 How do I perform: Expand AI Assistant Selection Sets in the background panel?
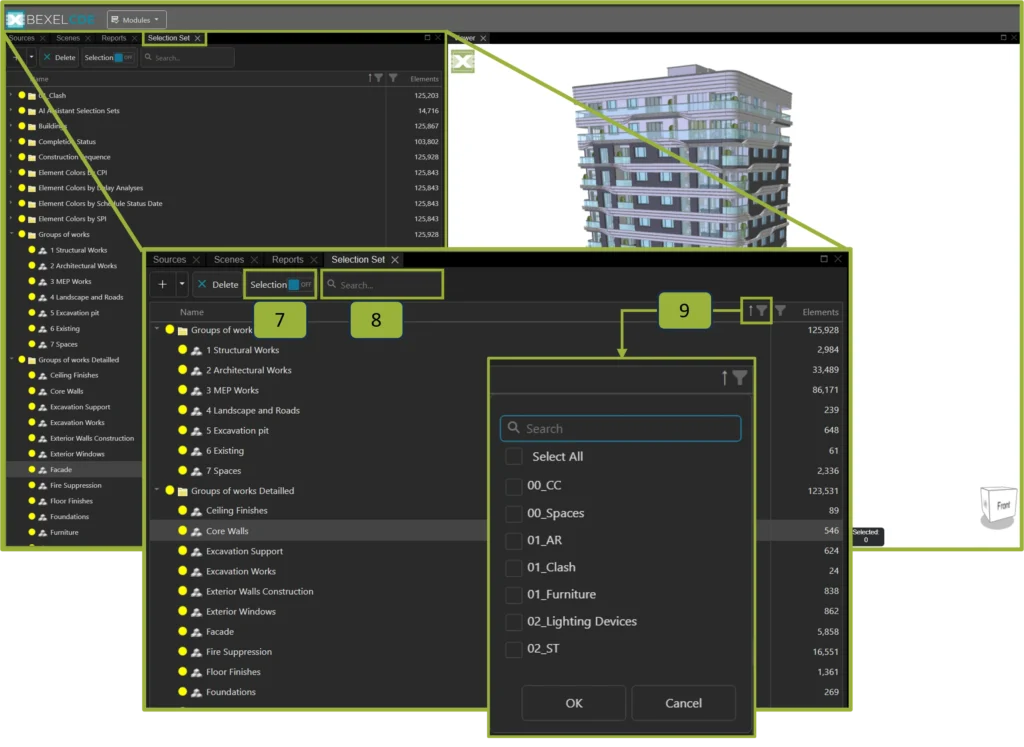[11, 110]
